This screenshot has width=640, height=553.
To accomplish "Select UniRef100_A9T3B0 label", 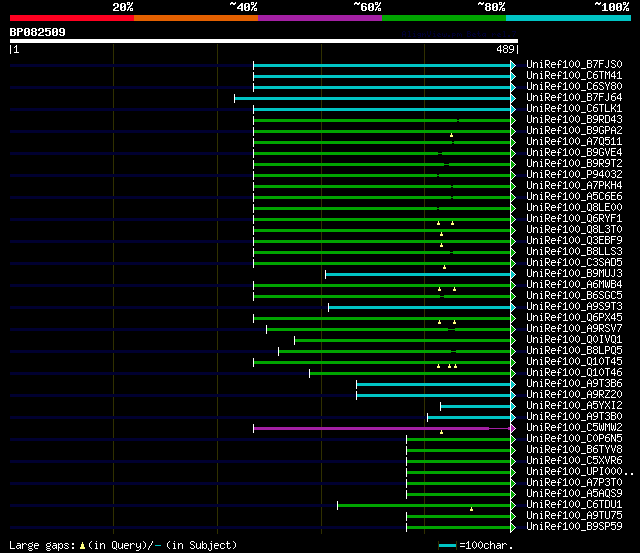I will 574,417.
